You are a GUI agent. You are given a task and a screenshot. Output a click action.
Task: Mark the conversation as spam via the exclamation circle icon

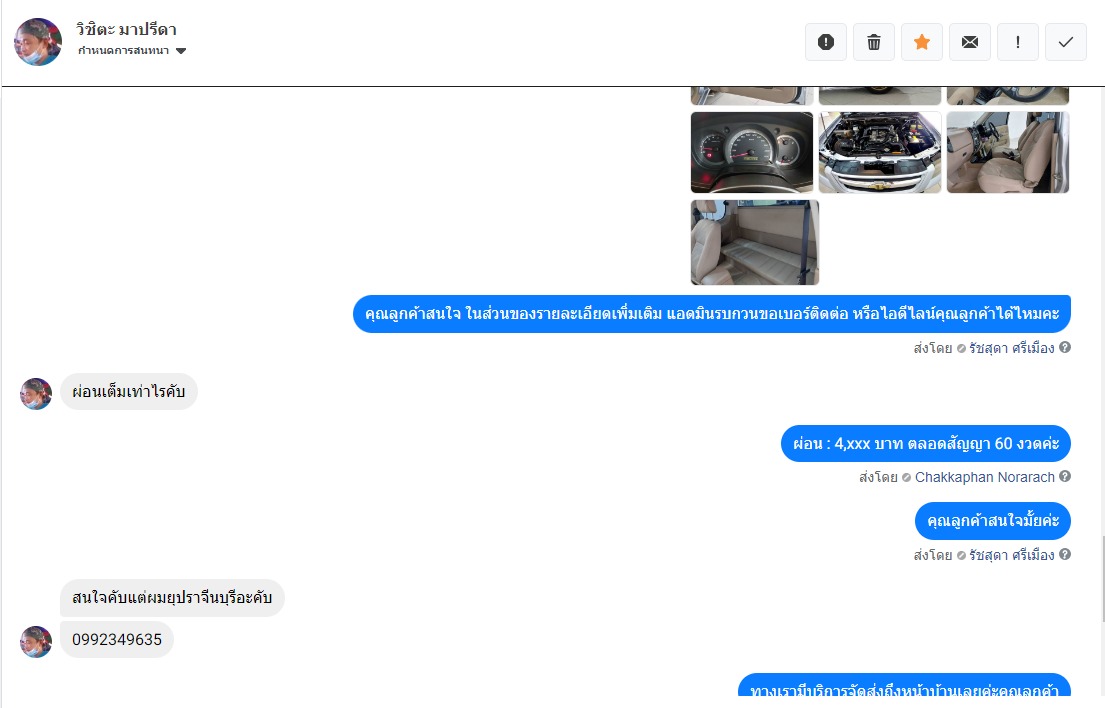[826, 42]
